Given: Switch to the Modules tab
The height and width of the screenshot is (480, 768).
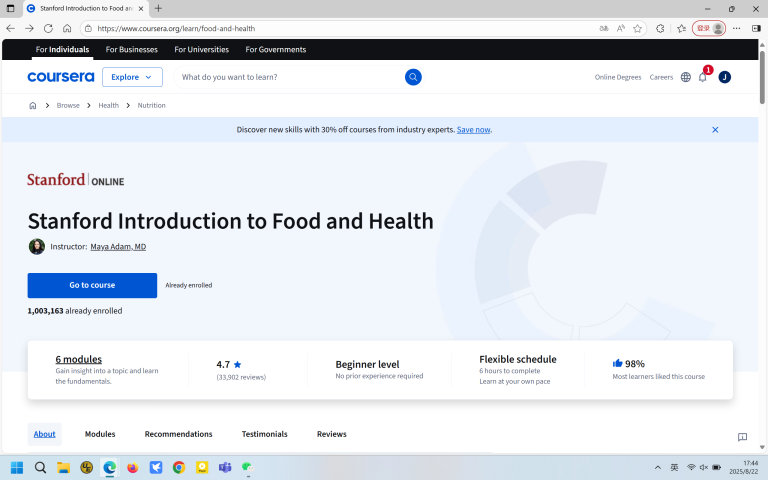Looking at the screenshot, I should (x=100, y=434).
